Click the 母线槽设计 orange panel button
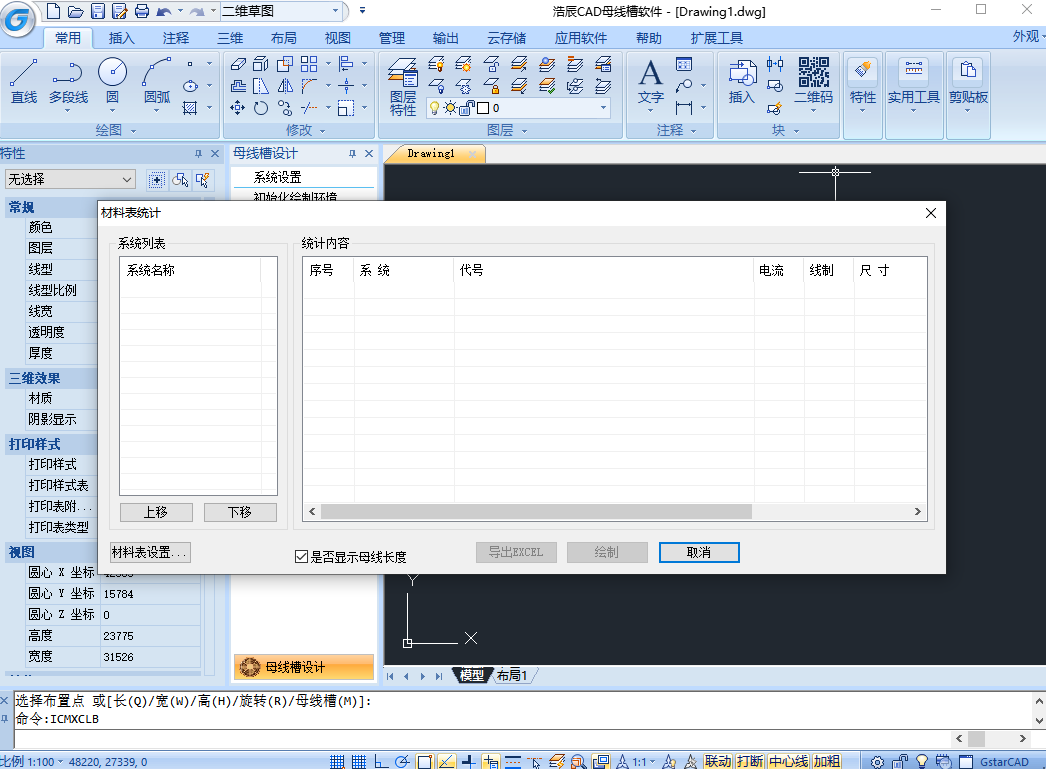Viewport: 1046px width, 769px height. tap(304, 667)
